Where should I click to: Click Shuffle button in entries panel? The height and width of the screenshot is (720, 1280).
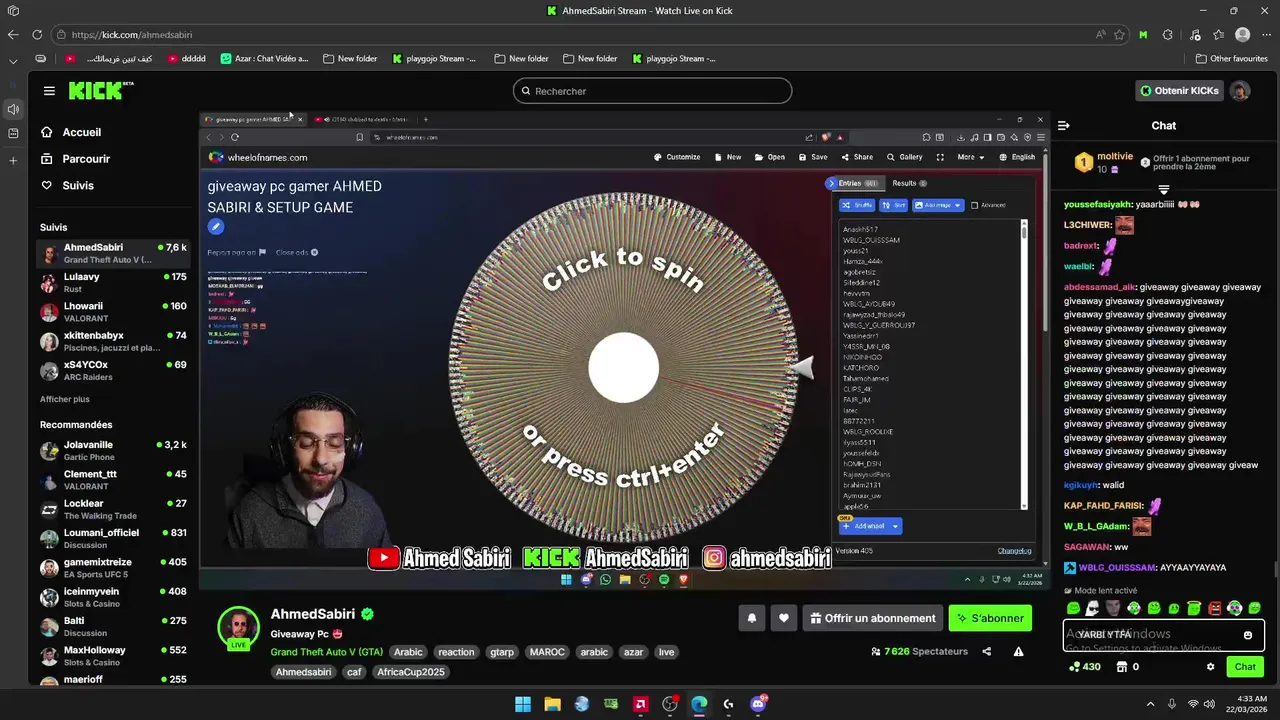click(x=857, y=205)
